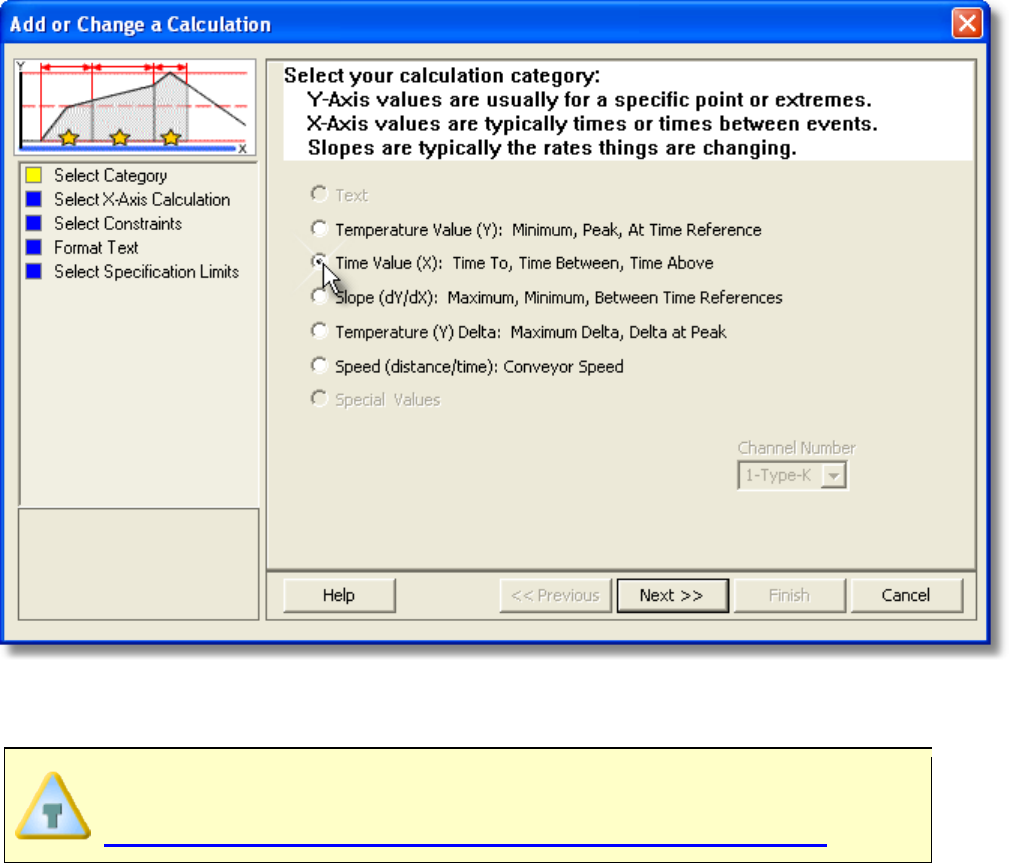Viewport: 1009px width, 863px height.
Task: Click the blue Select Constraints marker
Action: point(33,223)
